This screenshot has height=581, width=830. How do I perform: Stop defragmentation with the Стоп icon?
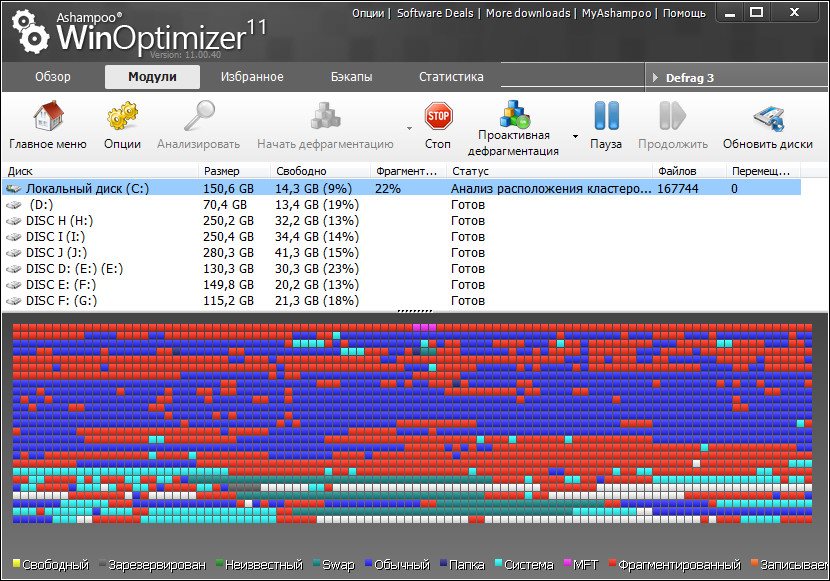coord(438,116)
